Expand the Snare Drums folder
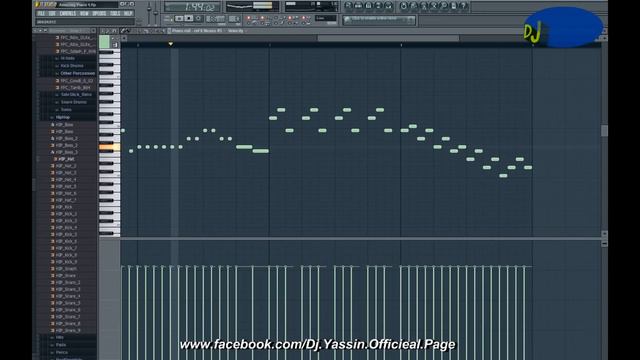This screenshot has height=360, width=640. click(73, 102)
